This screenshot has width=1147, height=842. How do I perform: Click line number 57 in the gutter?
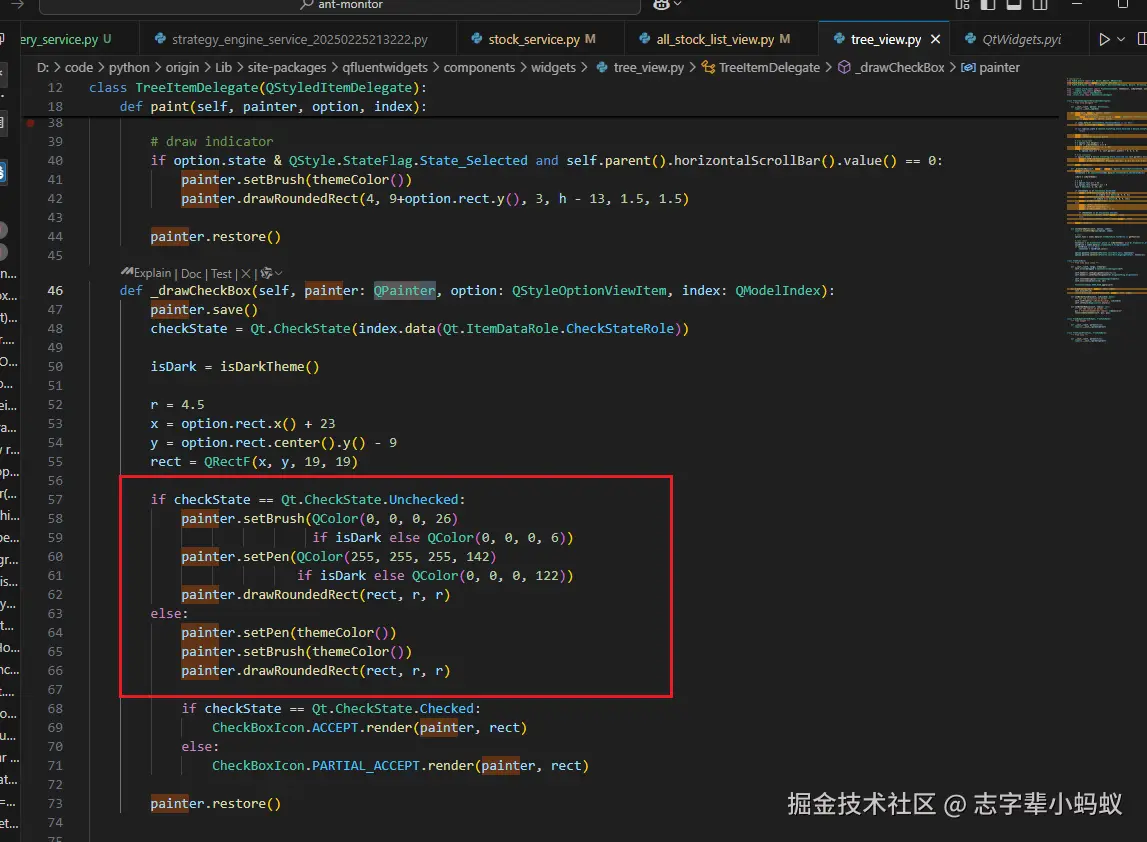(55, 500)
